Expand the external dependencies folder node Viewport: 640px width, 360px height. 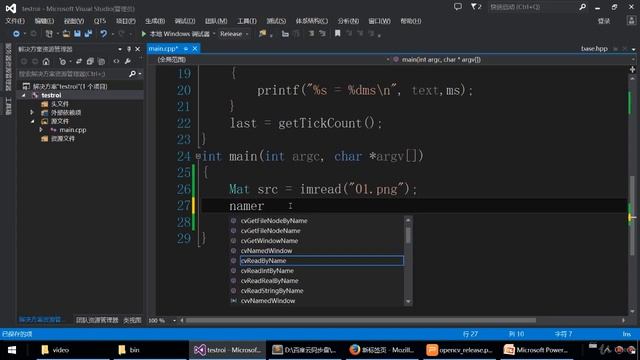(32, 112)
